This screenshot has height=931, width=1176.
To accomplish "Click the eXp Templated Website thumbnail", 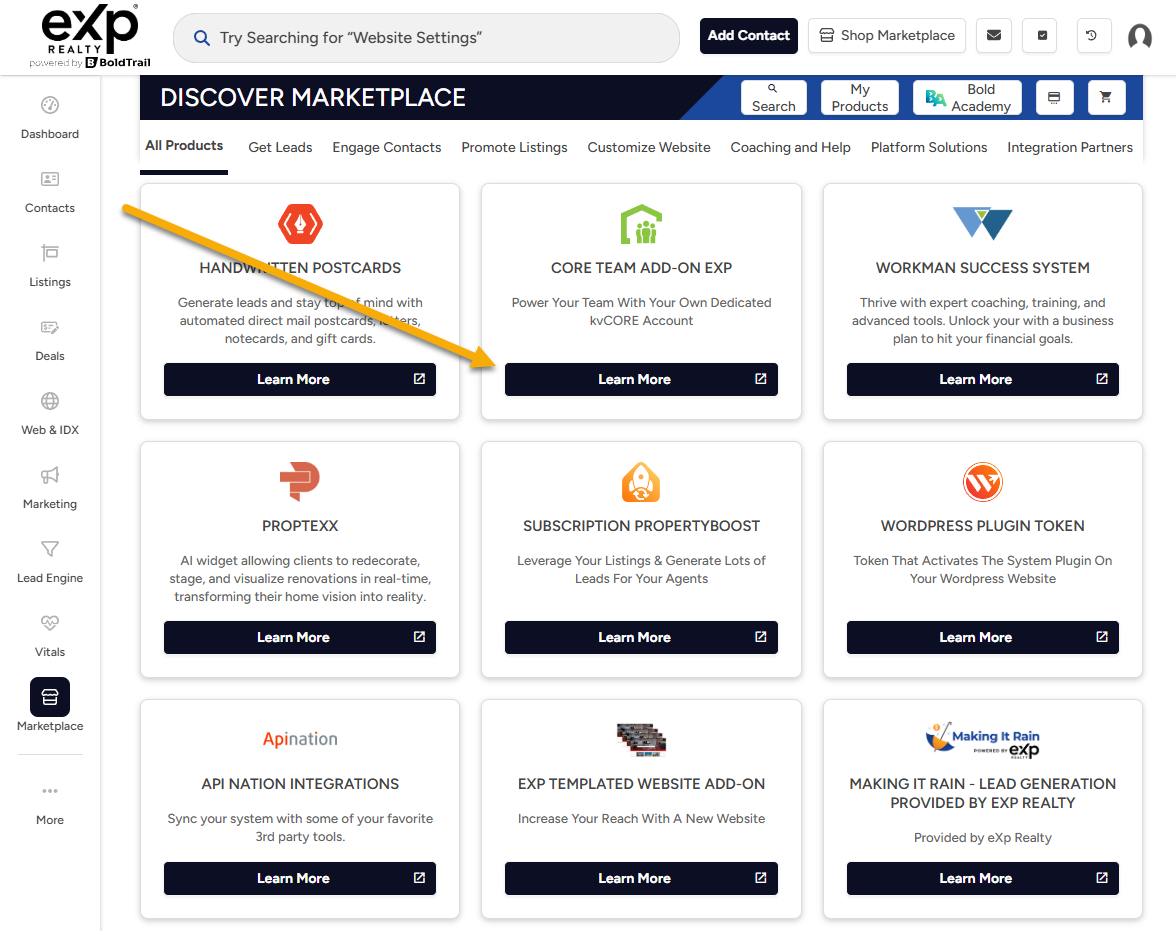I will pos(641,740).
